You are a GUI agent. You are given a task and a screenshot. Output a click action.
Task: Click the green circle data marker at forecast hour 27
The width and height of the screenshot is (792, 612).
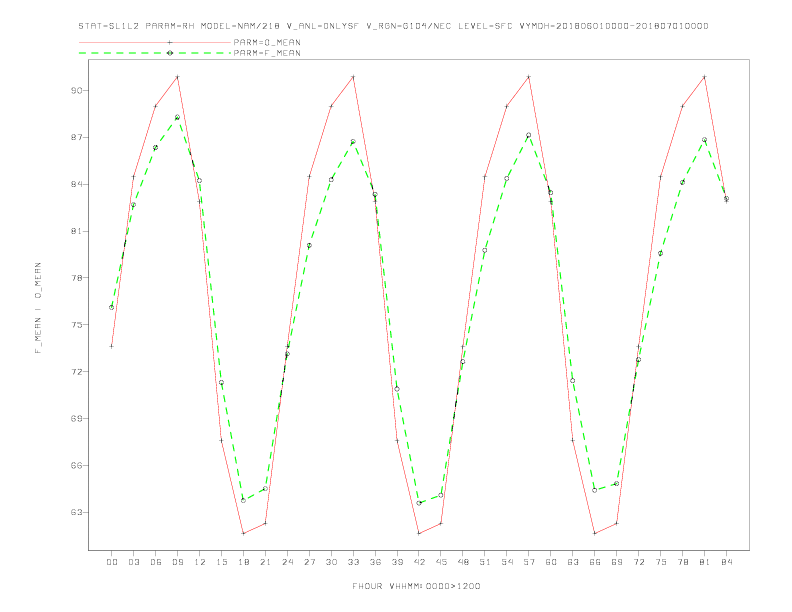tap(309, 245)
